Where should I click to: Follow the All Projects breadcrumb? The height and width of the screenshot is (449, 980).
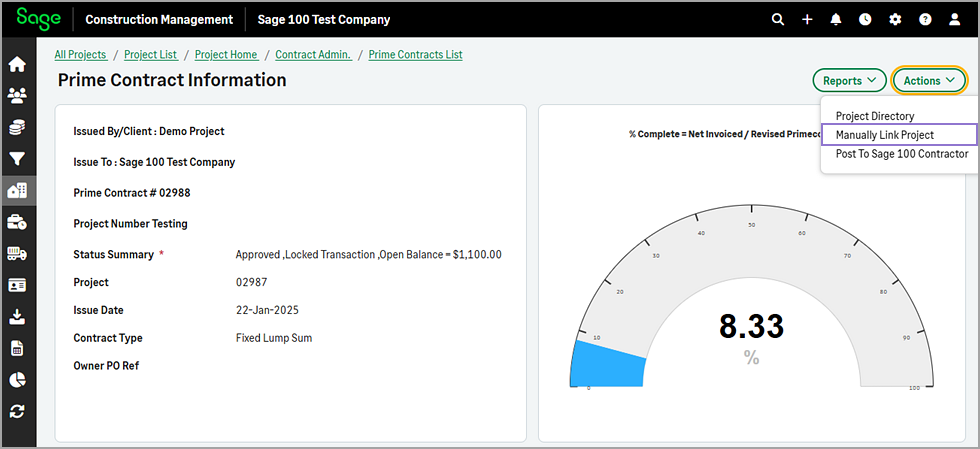click(81, 54)
